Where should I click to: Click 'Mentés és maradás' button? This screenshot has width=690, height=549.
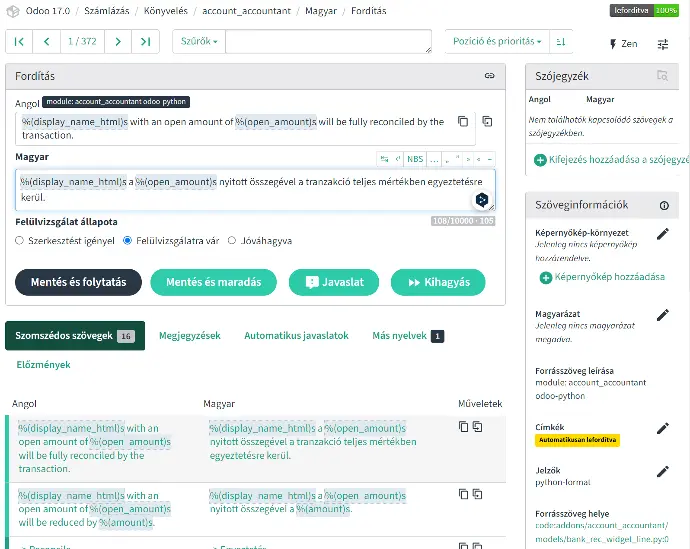pos(213,282)
